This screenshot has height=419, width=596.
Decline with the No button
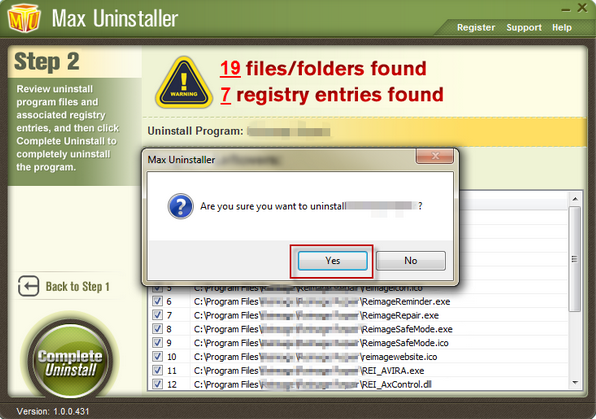411,261
